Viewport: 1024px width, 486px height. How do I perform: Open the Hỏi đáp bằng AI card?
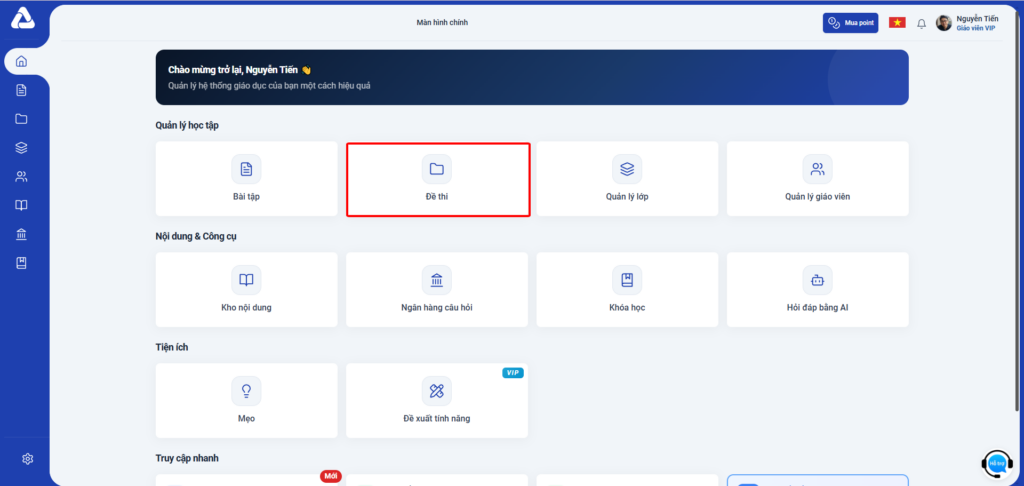point(818,289)
